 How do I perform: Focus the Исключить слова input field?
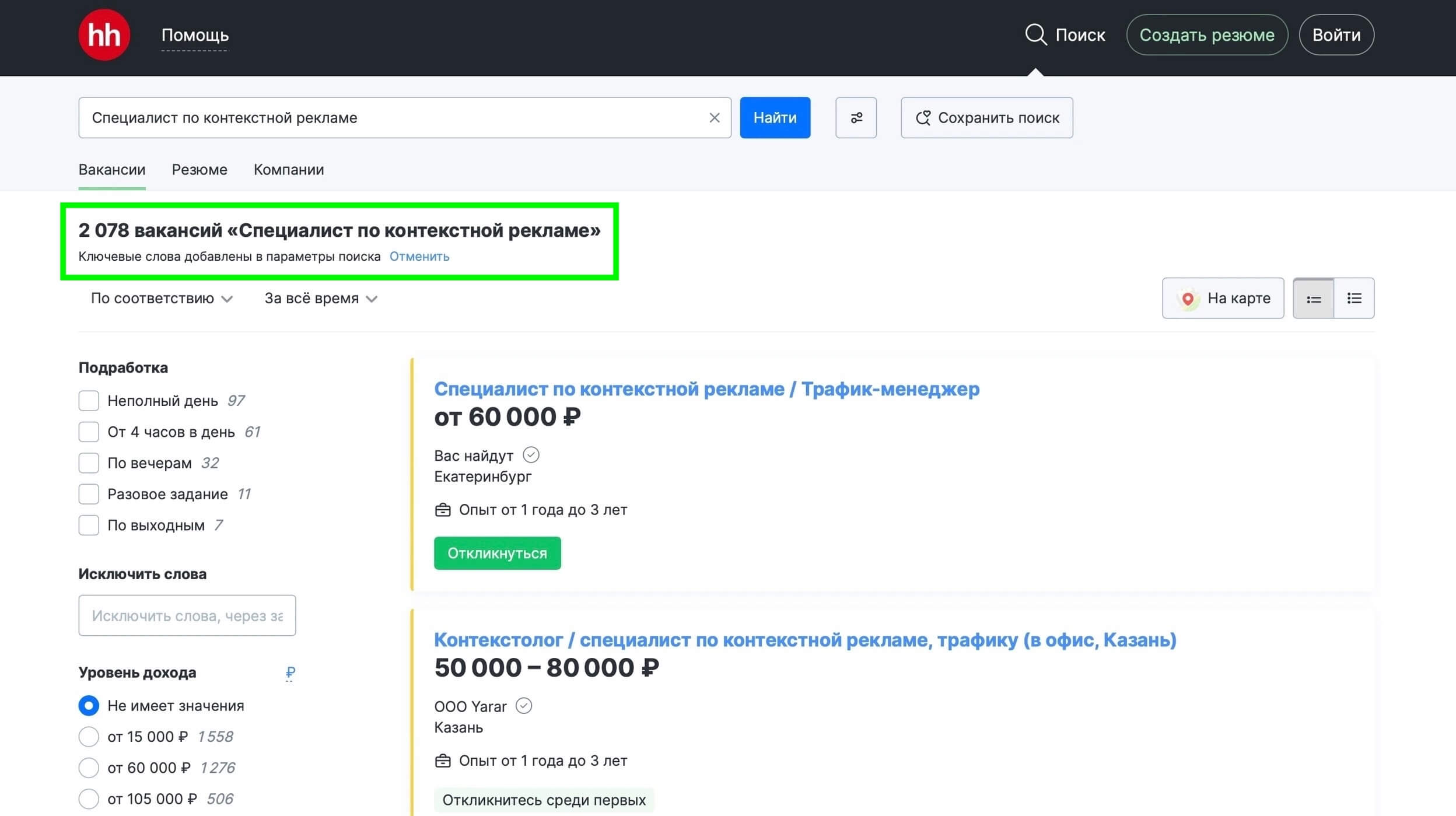187,615
